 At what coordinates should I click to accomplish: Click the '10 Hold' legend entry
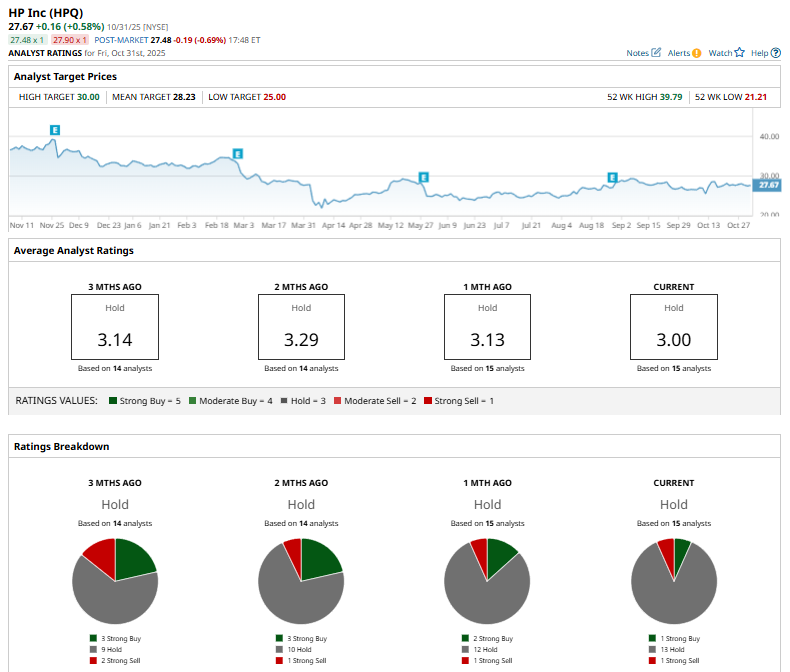[294, 649]
